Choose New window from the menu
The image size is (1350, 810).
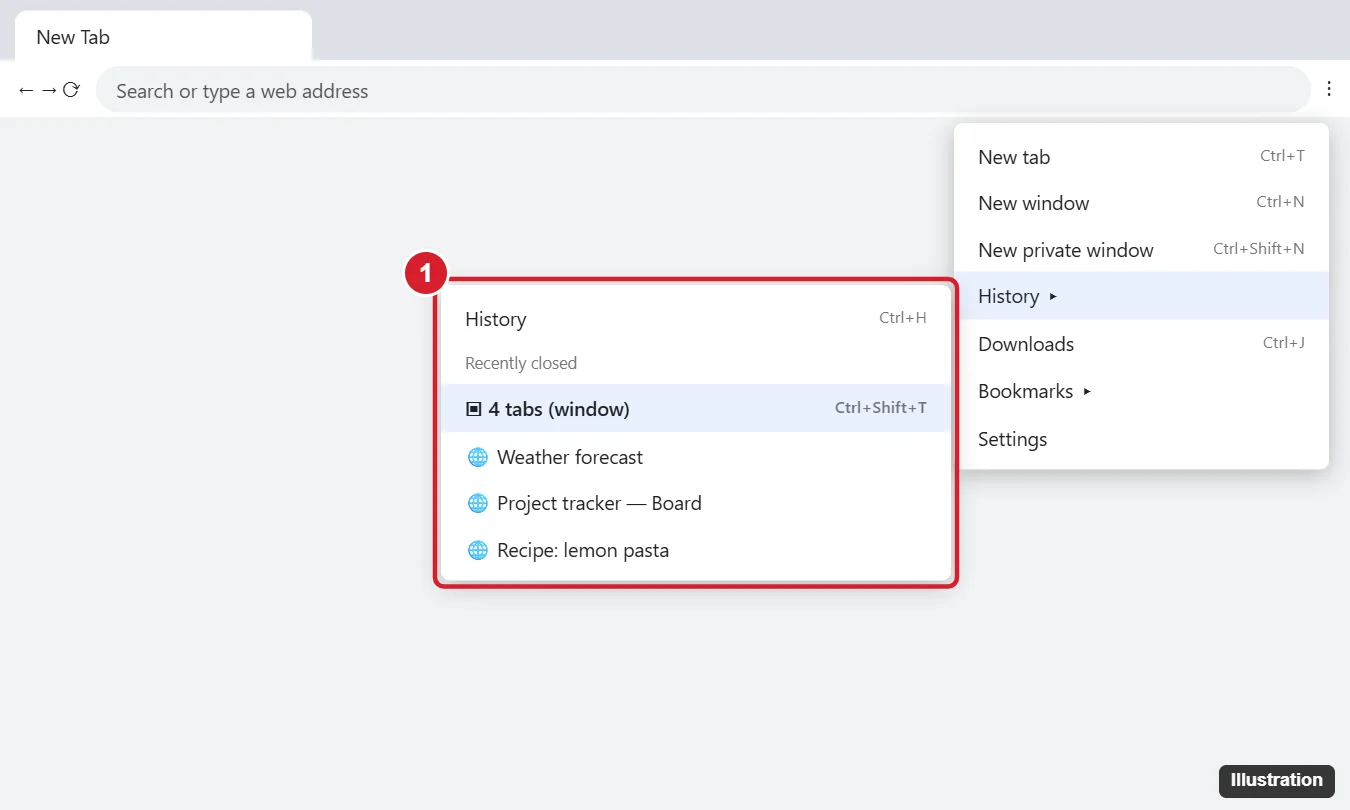point(1141,203)
